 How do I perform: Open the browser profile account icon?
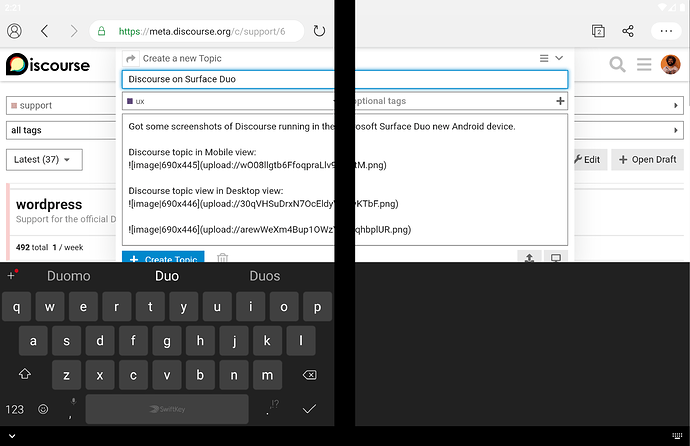15,31
